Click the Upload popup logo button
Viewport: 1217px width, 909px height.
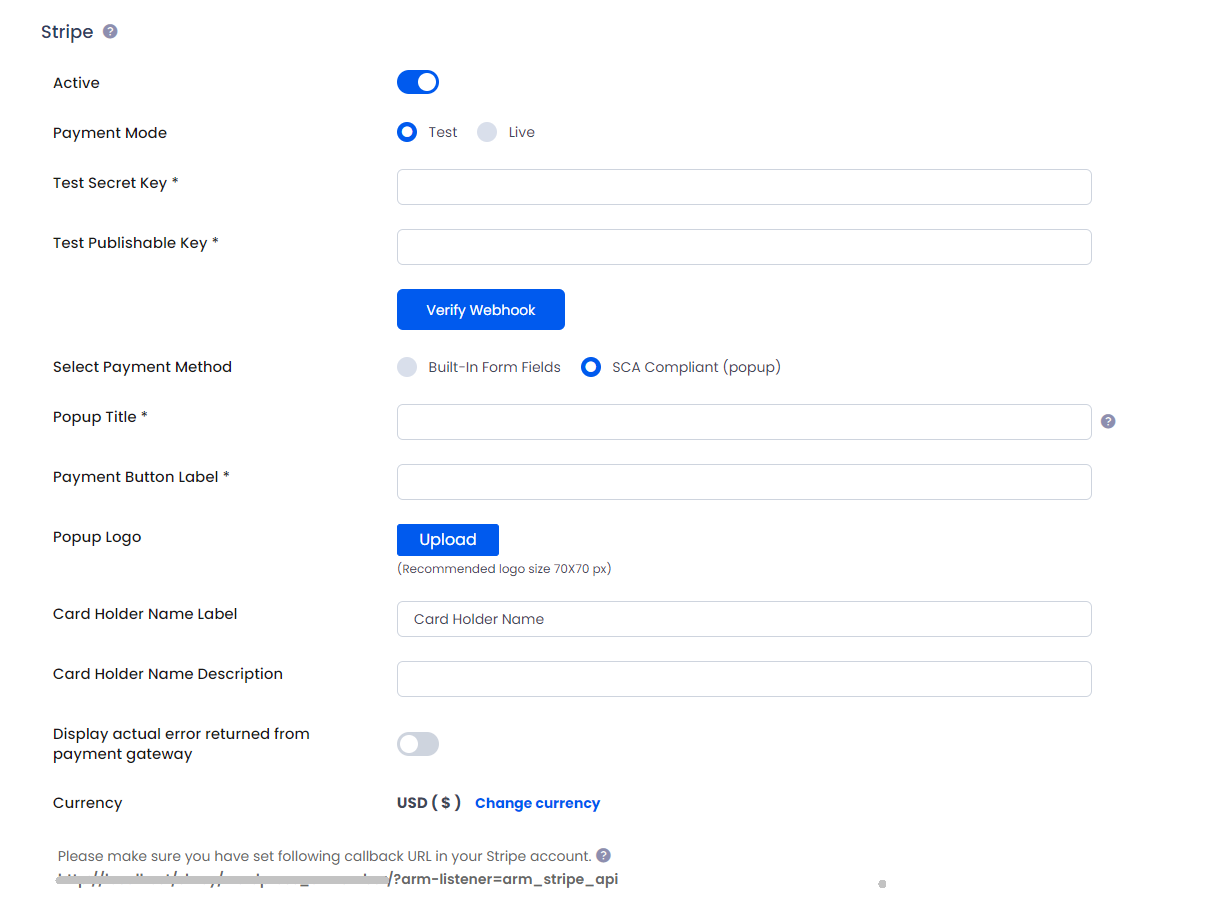click(x=448, y=540)
